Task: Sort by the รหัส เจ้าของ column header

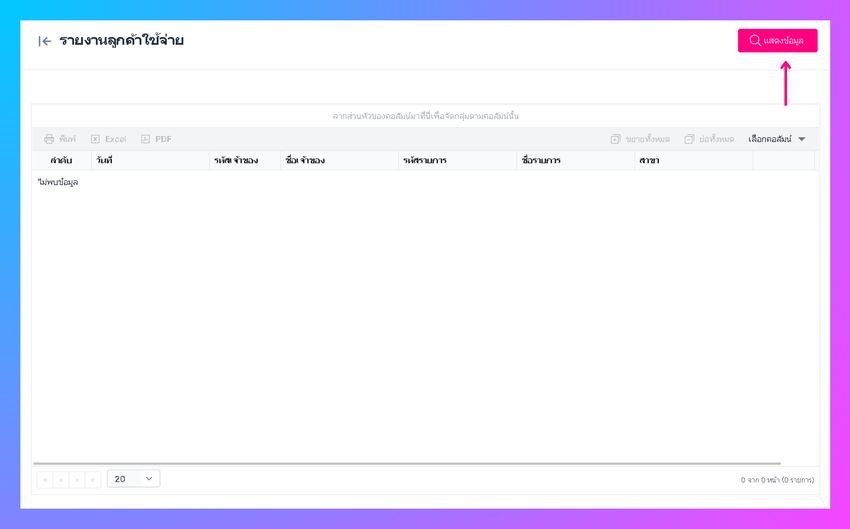Action: (244, 160)
